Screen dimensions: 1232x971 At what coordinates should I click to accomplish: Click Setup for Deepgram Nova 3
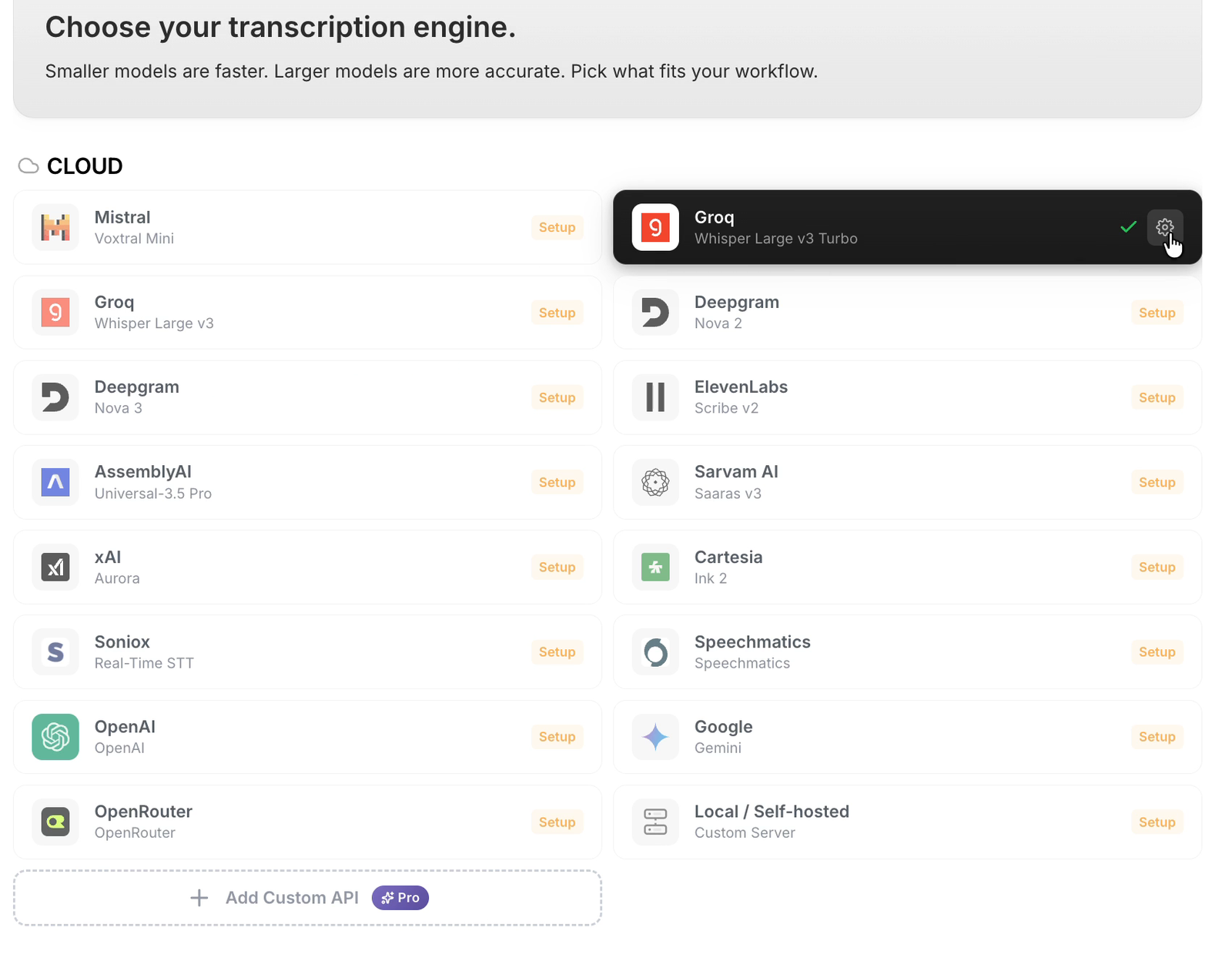point(557,397)
